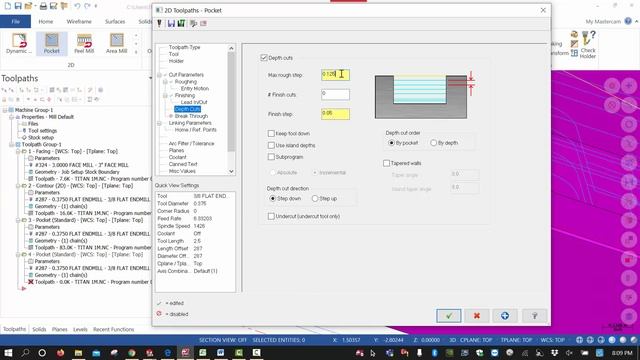Click the Dynamic Mill toolpath icon
This screenshot has width=640, height=360.
(x=19, y=43)
